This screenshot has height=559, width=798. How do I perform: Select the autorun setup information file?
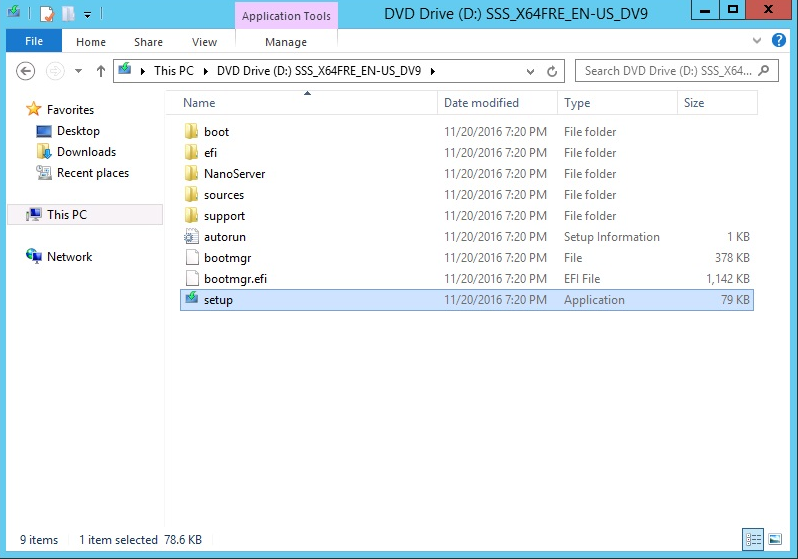[x=224, y=237]
